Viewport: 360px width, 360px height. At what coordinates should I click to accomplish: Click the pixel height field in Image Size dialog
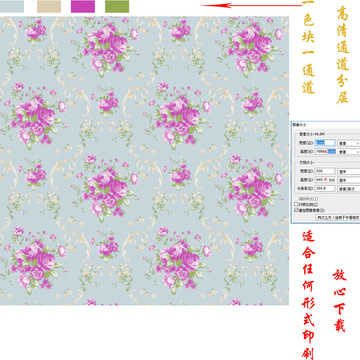325,151
